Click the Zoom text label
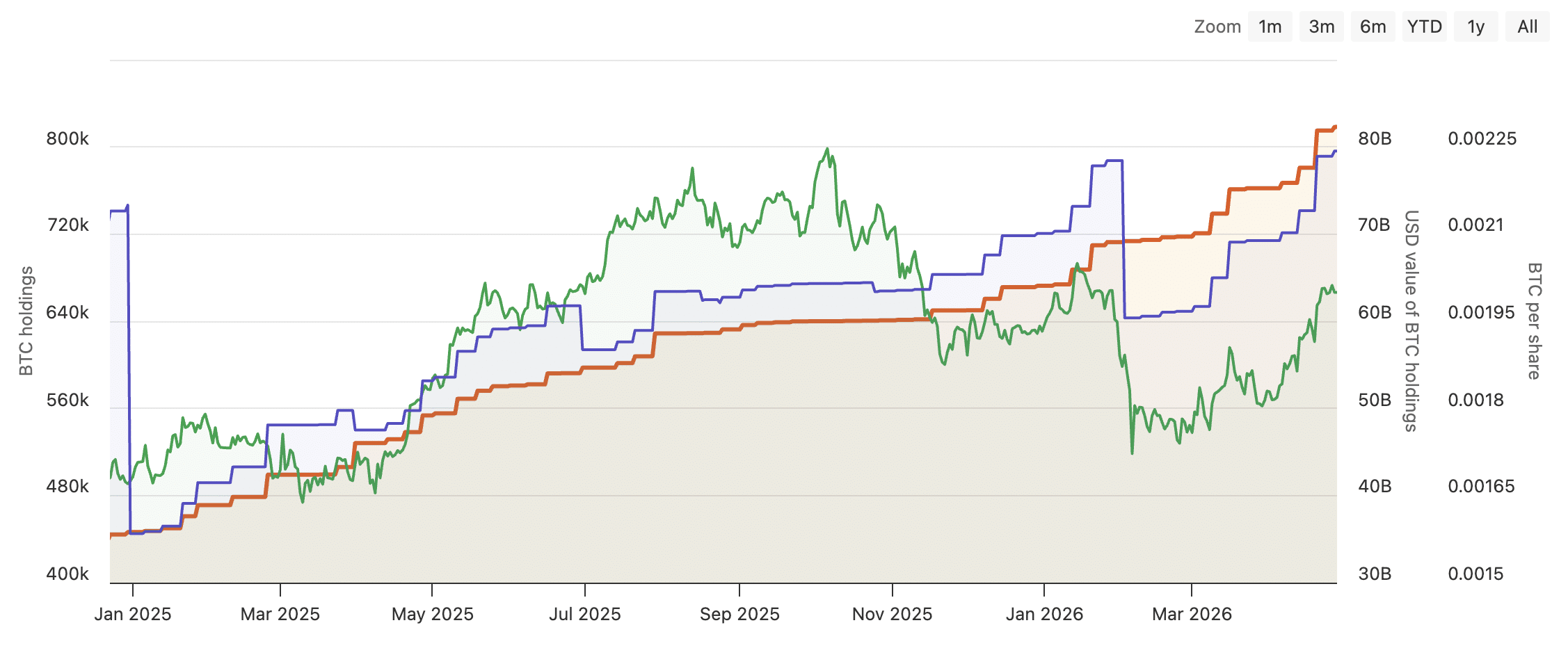Screen dimensions: 1568x648 click(1217, 26)
